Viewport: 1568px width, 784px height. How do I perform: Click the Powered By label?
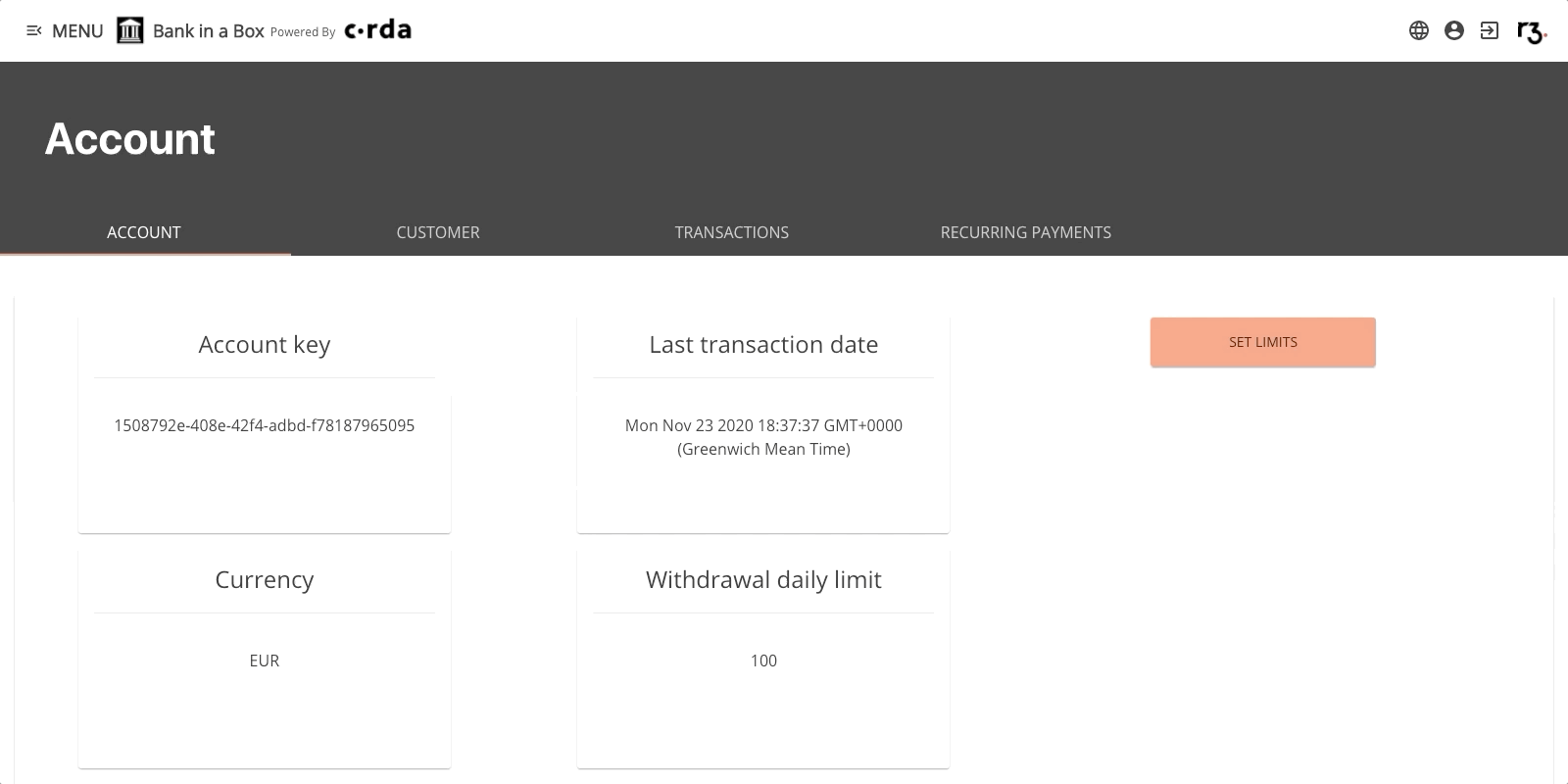303,32
